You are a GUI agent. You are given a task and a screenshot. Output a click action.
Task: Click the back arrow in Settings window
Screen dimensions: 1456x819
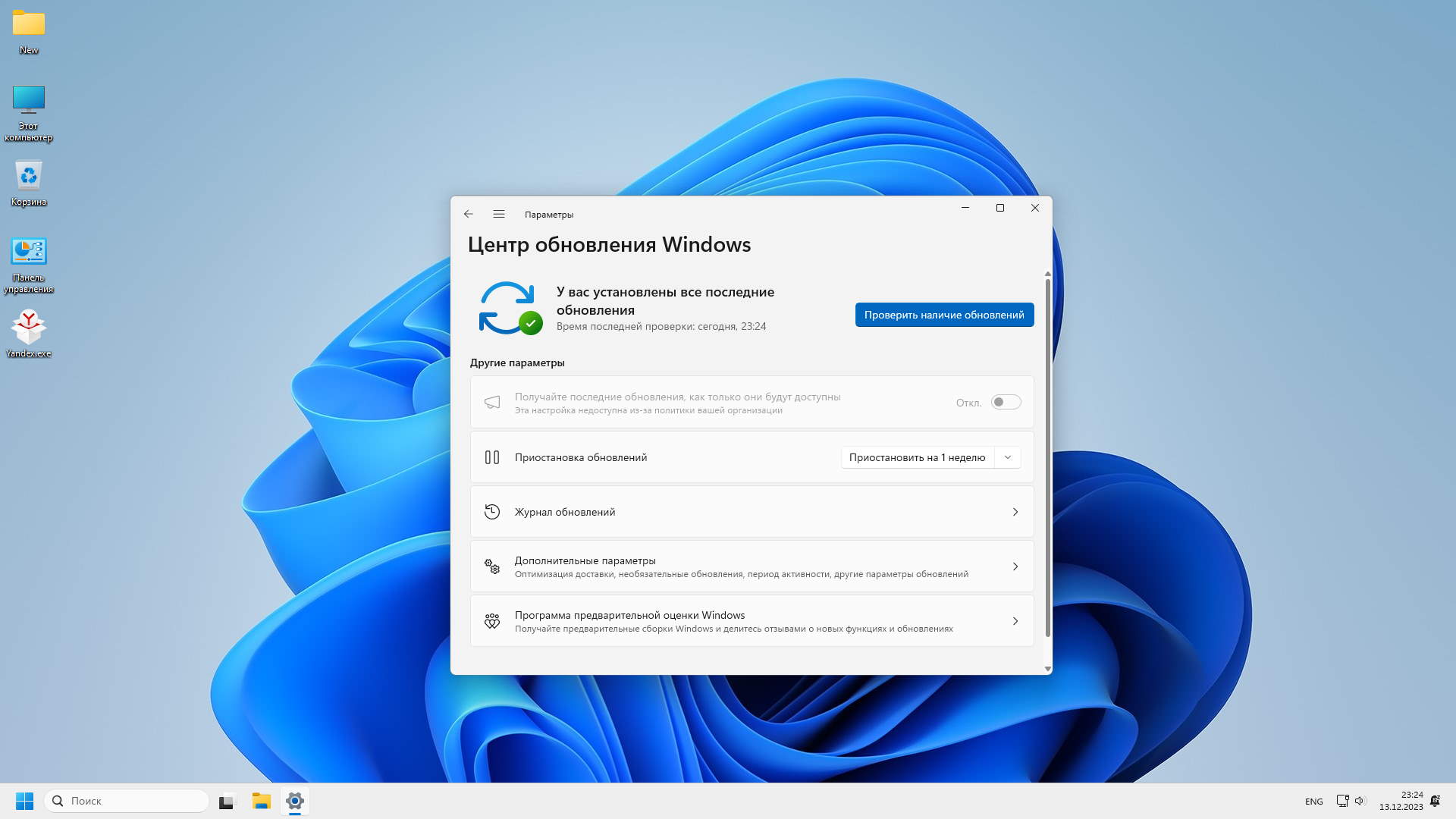468,214
